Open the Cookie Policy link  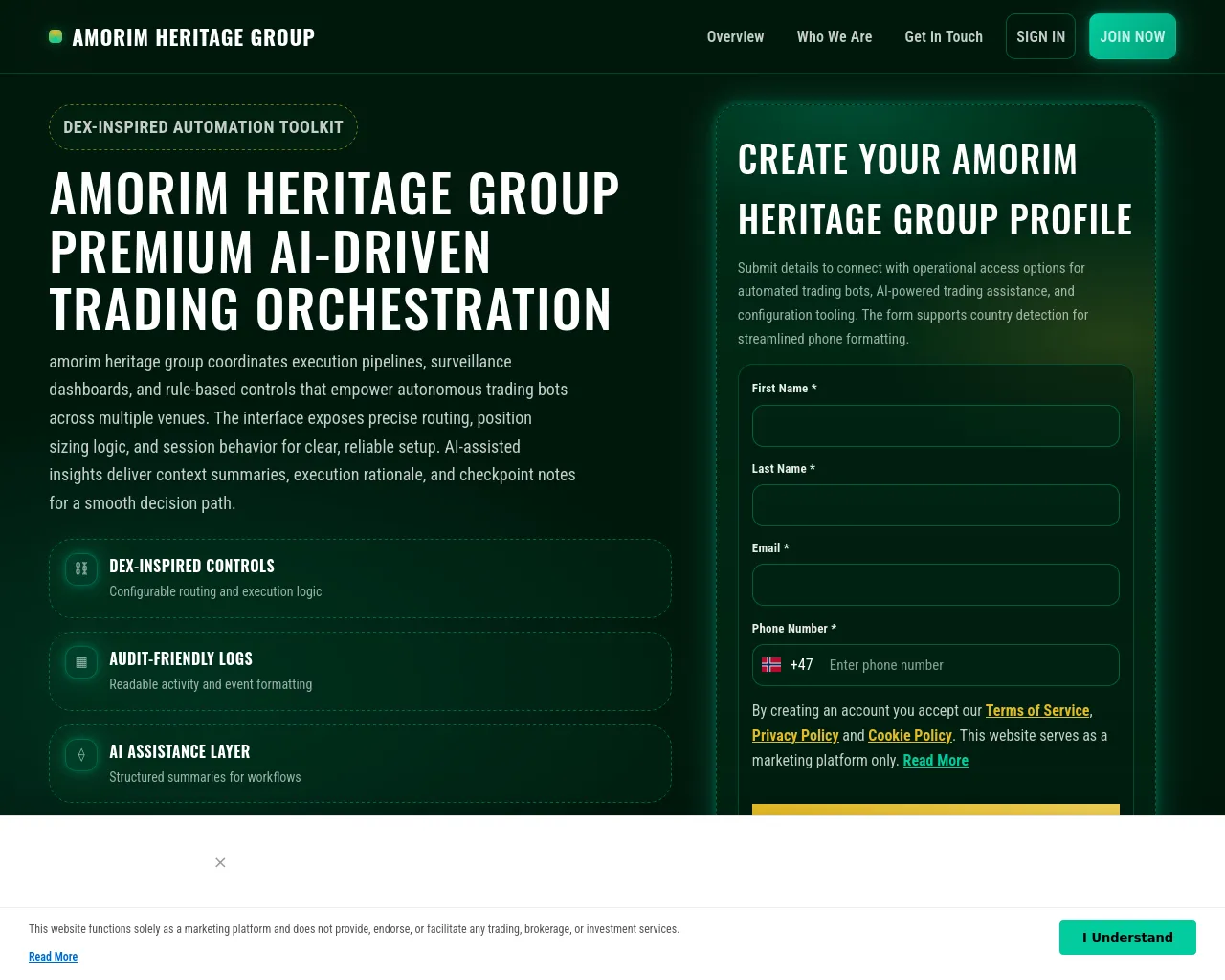point(910,735)
